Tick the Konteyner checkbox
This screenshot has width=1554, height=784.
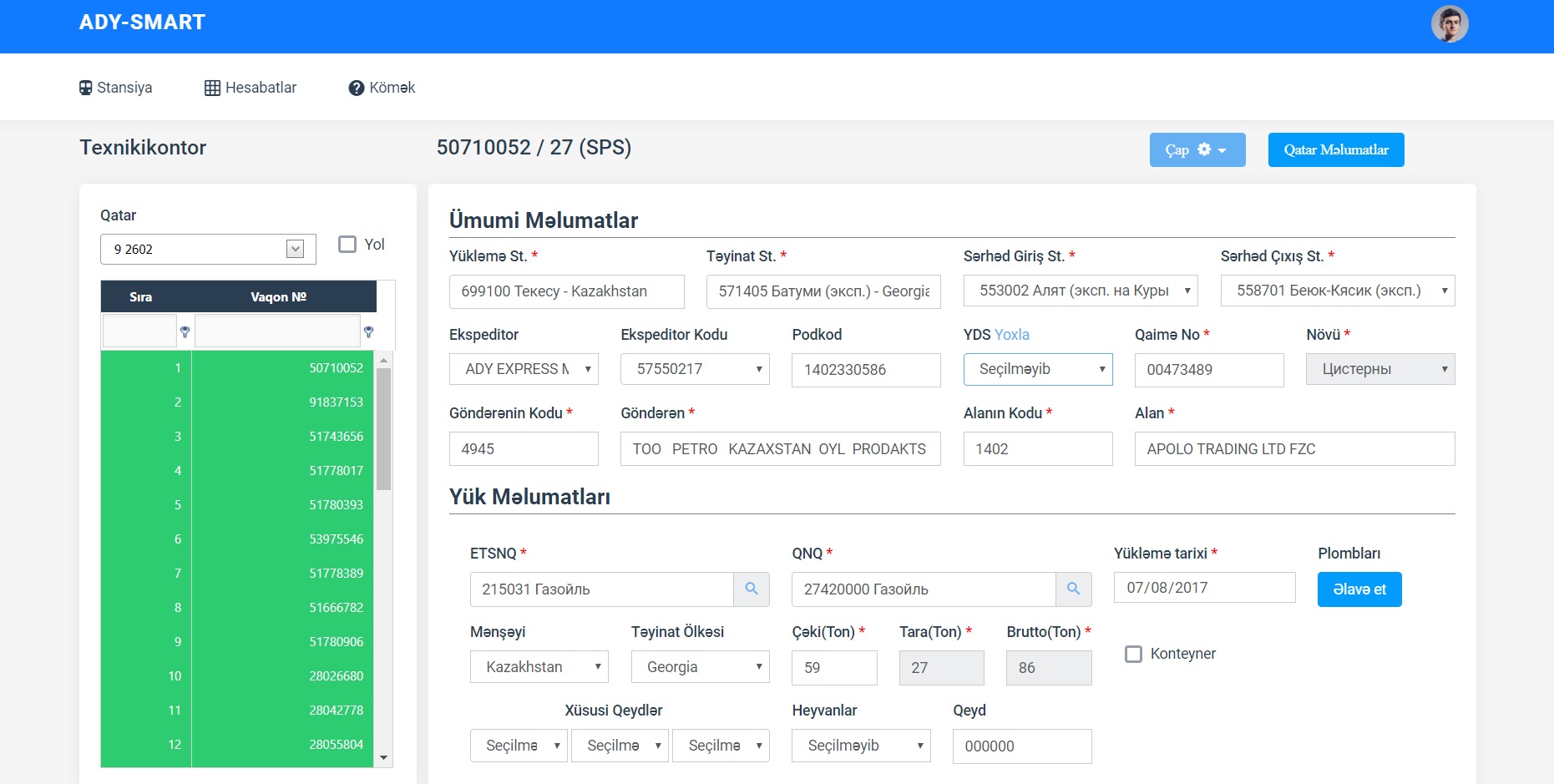(1133, 654)
